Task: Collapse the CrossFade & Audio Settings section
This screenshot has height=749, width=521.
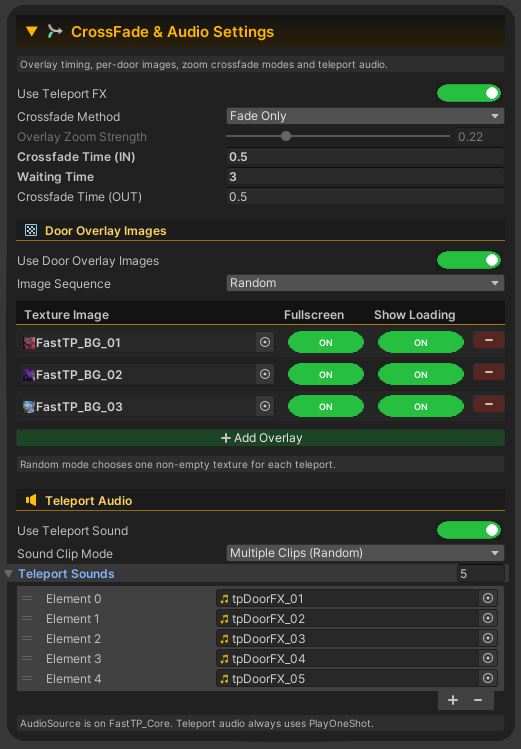Action: click(x=32, y=32)
